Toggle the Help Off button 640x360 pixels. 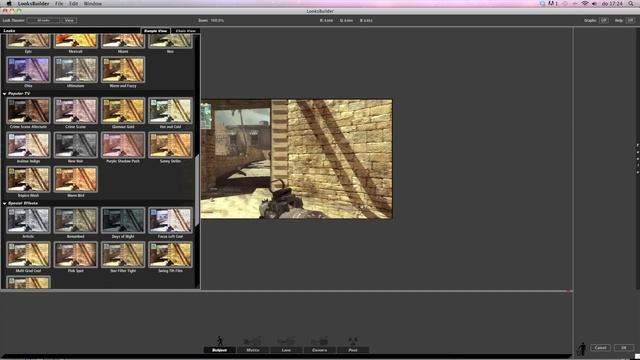(630, 20)
